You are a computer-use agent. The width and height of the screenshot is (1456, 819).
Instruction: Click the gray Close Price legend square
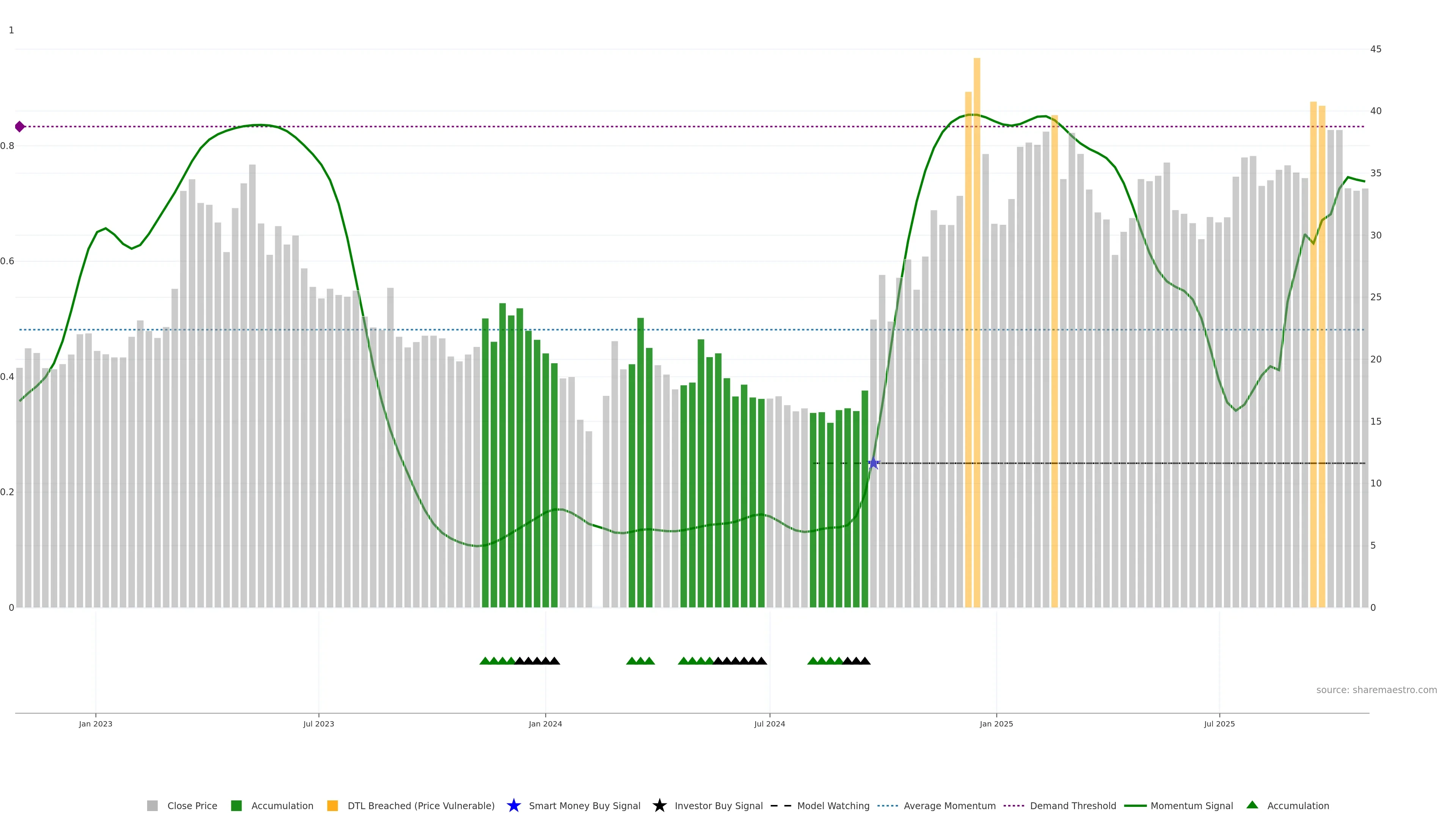152,805
